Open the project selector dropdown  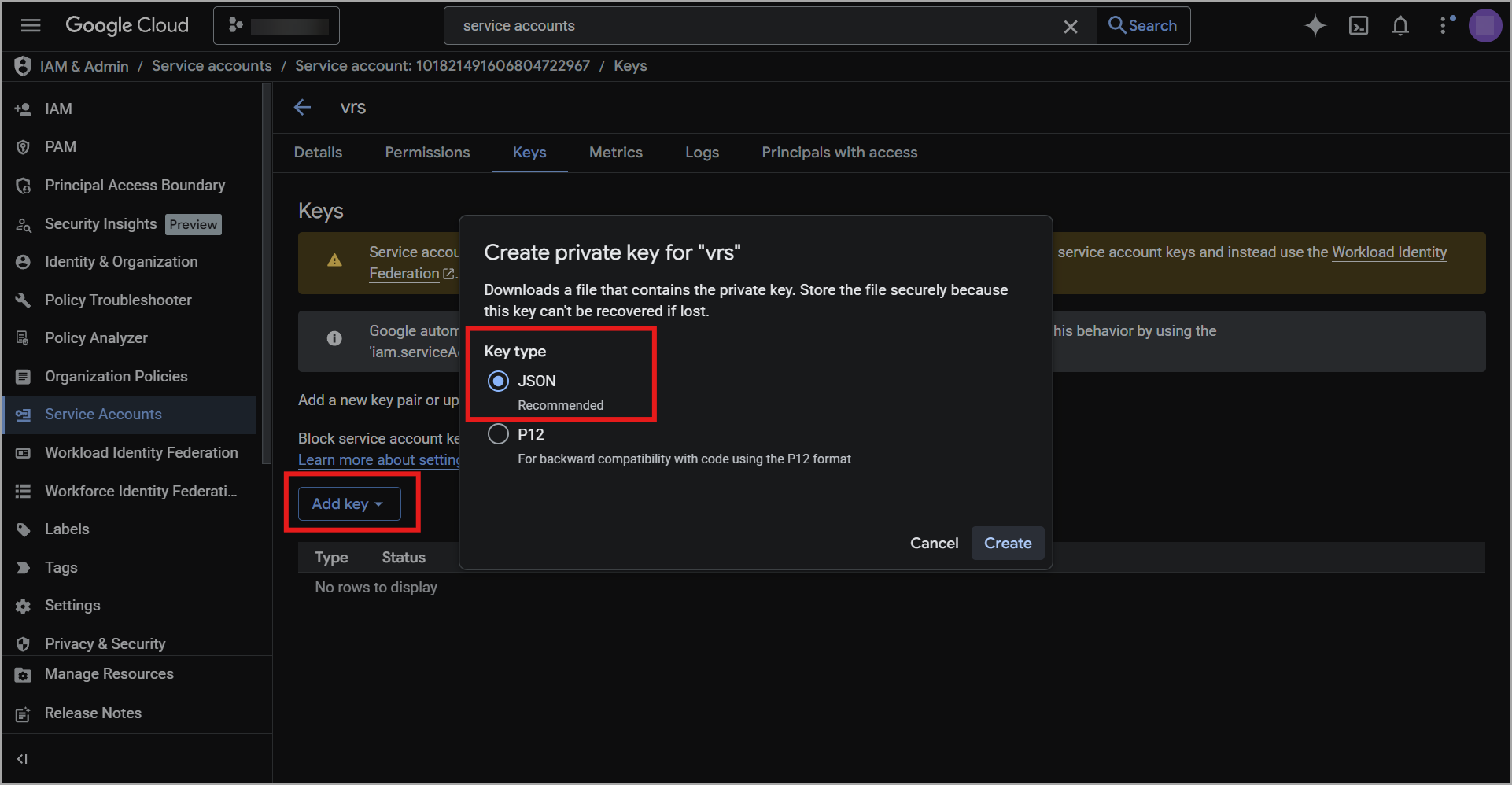click(276, 25)
